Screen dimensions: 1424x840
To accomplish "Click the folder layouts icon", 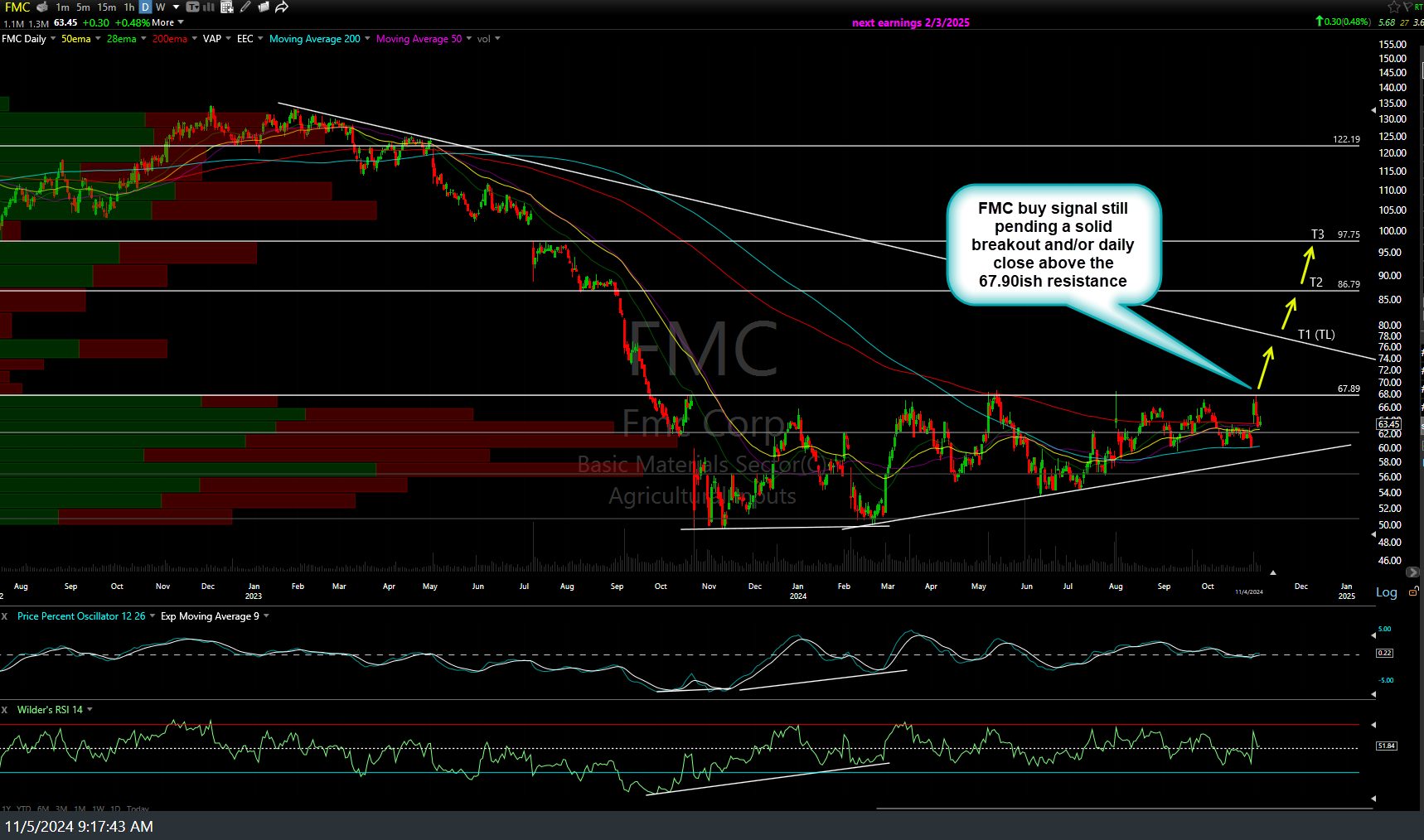I will (x=264, y=7).
